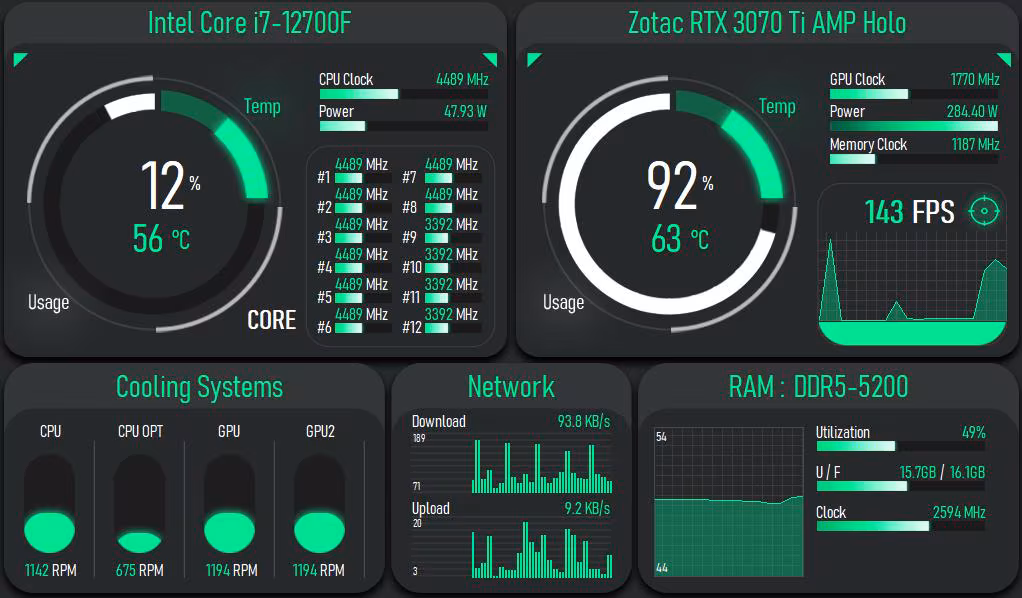Click the 4489 MHz CPU Clock value
This screenshot has height=598, width=1022.
click(x=462, y=80)
